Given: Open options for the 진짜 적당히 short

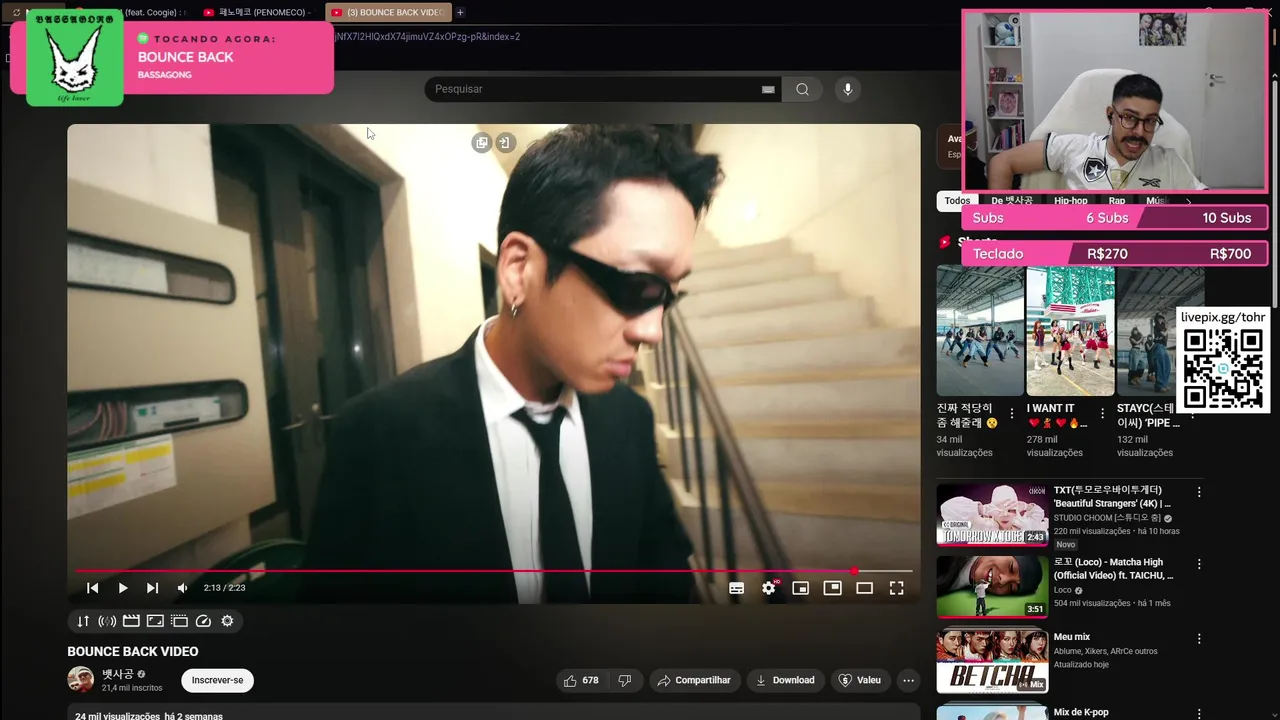Looking at the screenshot, I should click(x=1012, y=413).
